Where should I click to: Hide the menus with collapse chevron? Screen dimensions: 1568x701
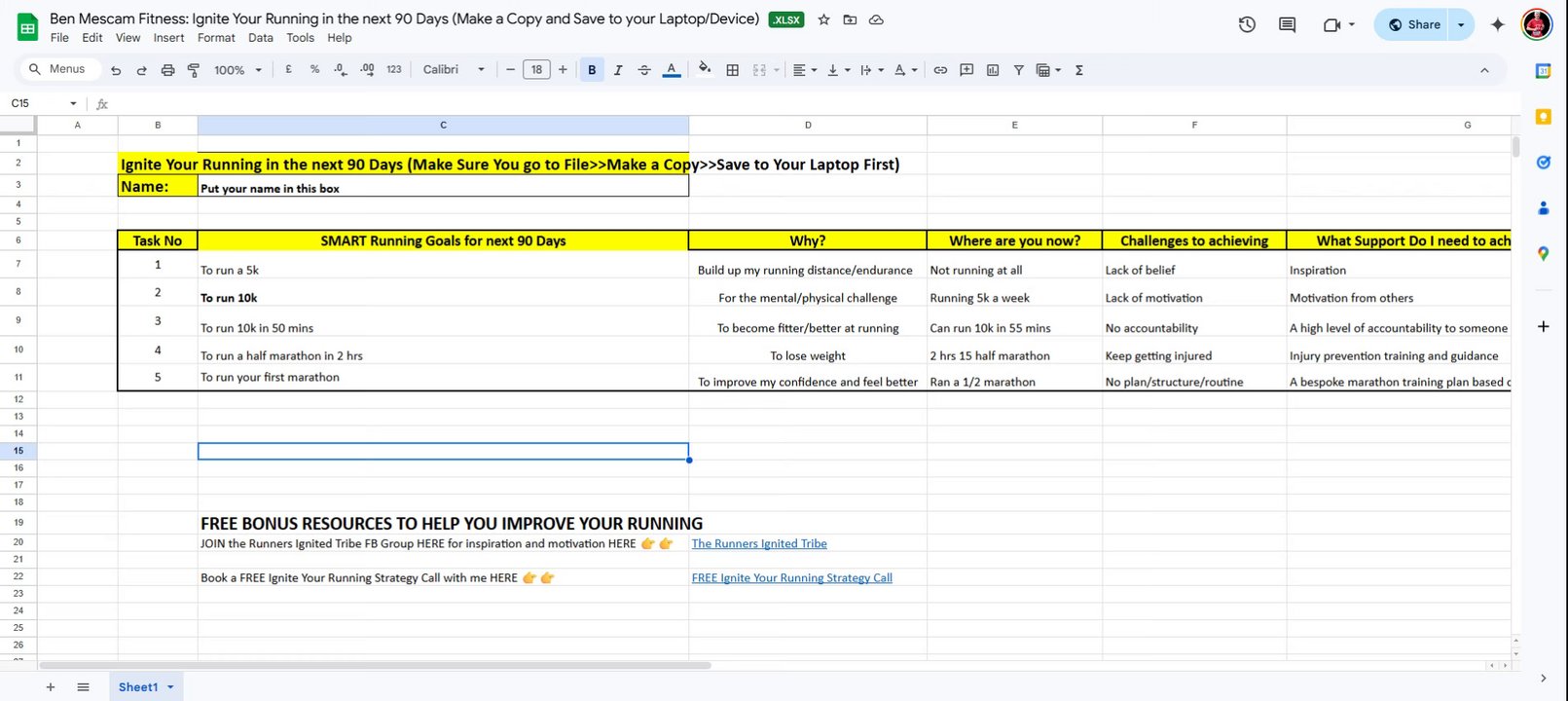[x=1484, y=70]
